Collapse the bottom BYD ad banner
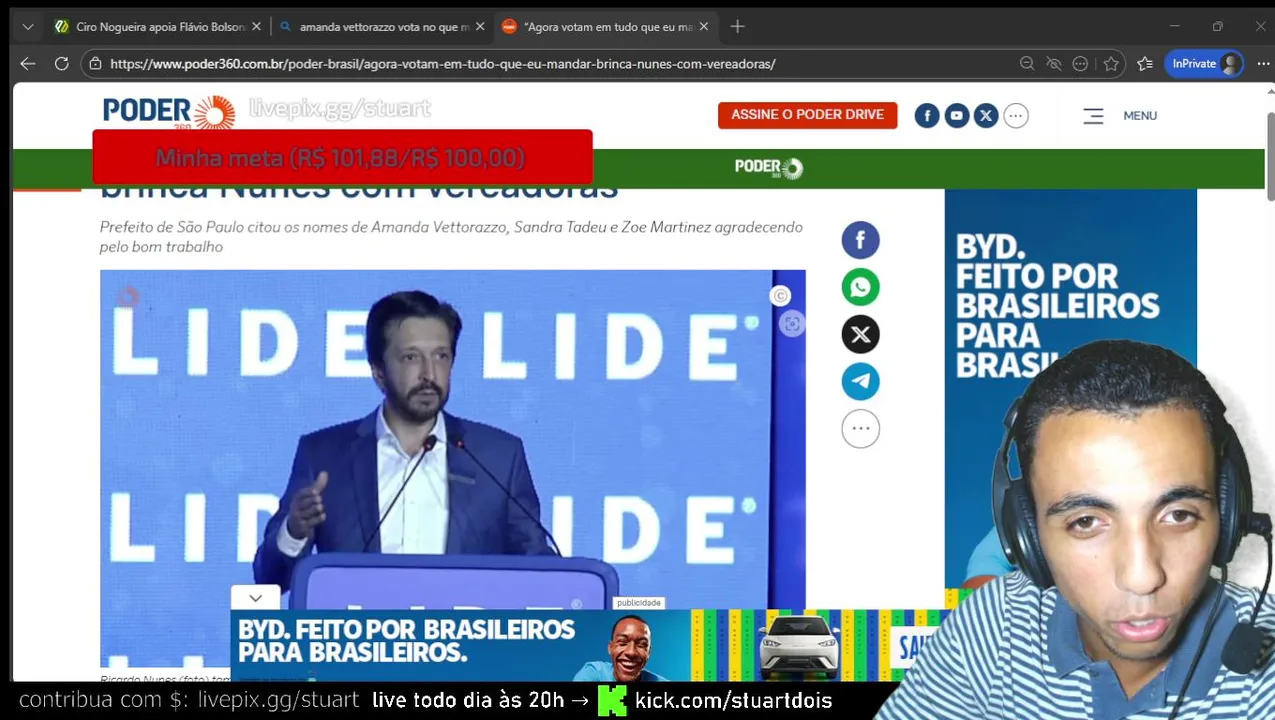Screen dimensions: 1275x720 point(255,598)
